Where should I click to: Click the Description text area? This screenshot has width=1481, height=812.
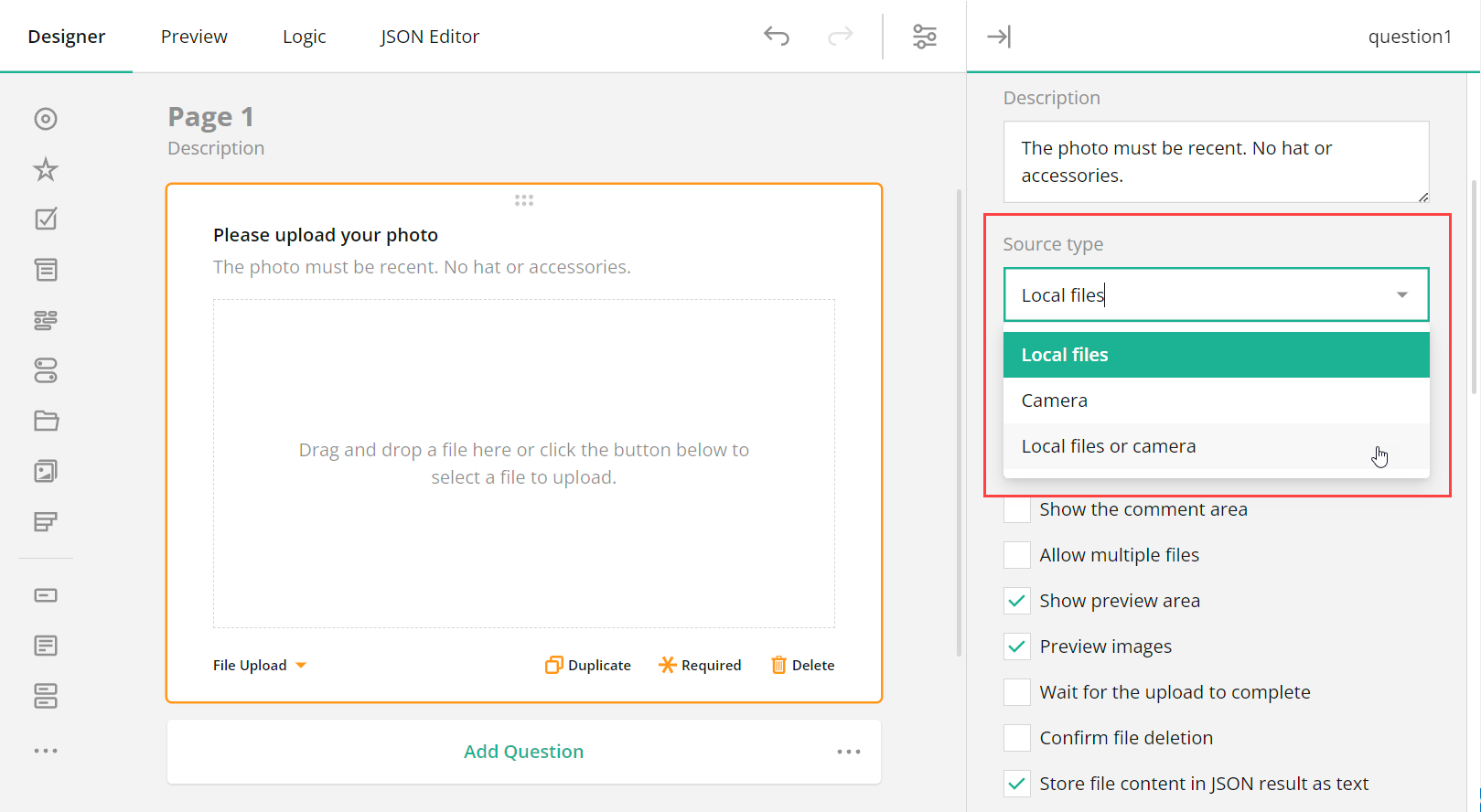[1215, 162]
